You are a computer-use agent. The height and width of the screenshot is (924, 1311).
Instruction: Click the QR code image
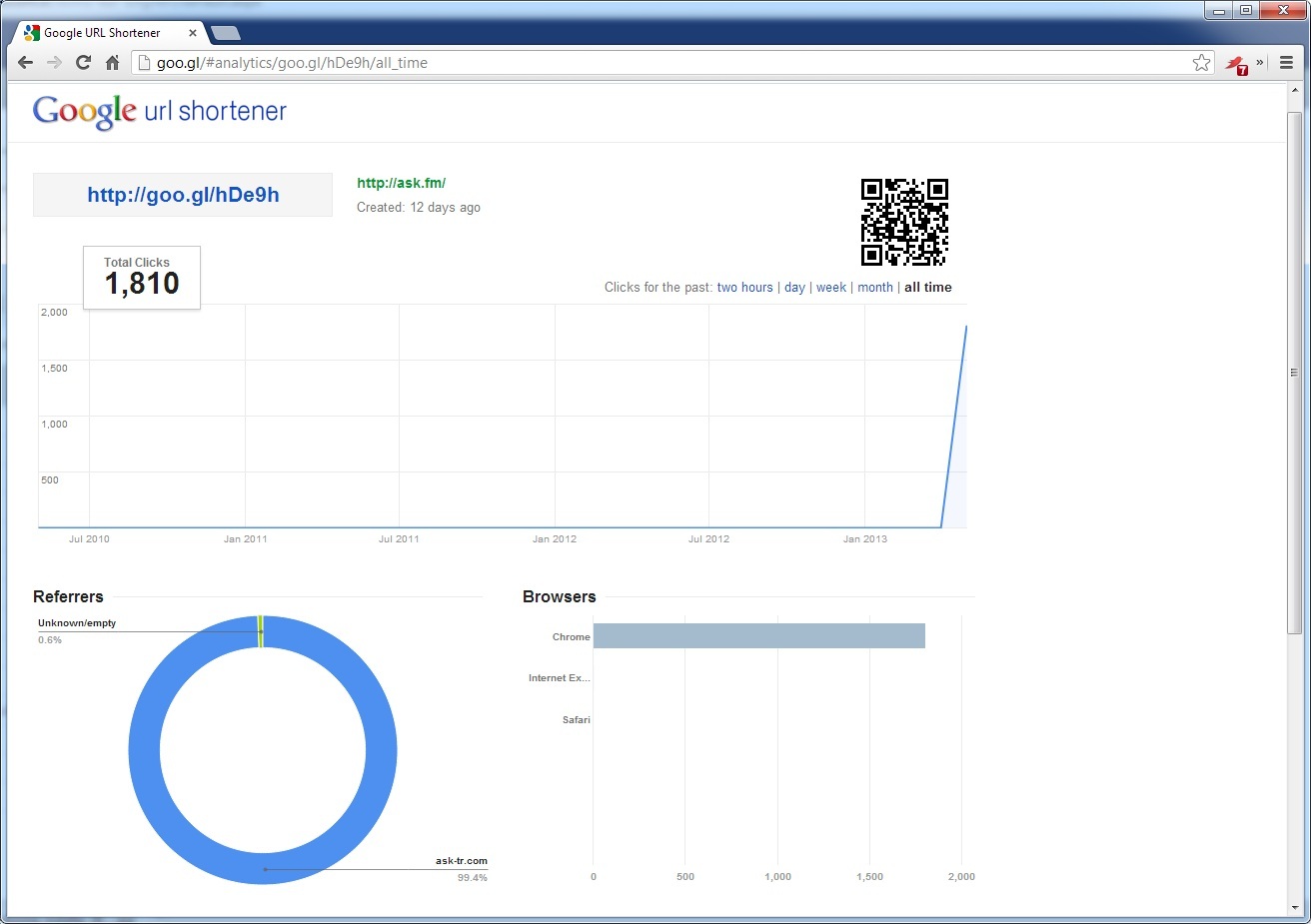904,222
